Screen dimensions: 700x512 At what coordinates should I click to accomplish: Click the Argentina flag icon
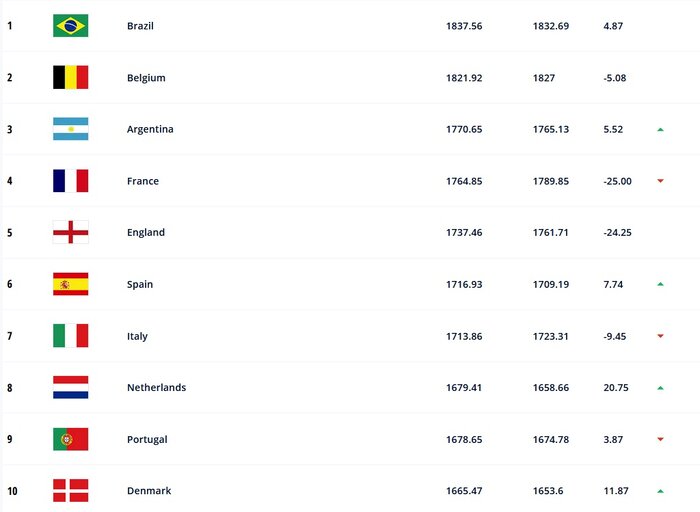70,129
